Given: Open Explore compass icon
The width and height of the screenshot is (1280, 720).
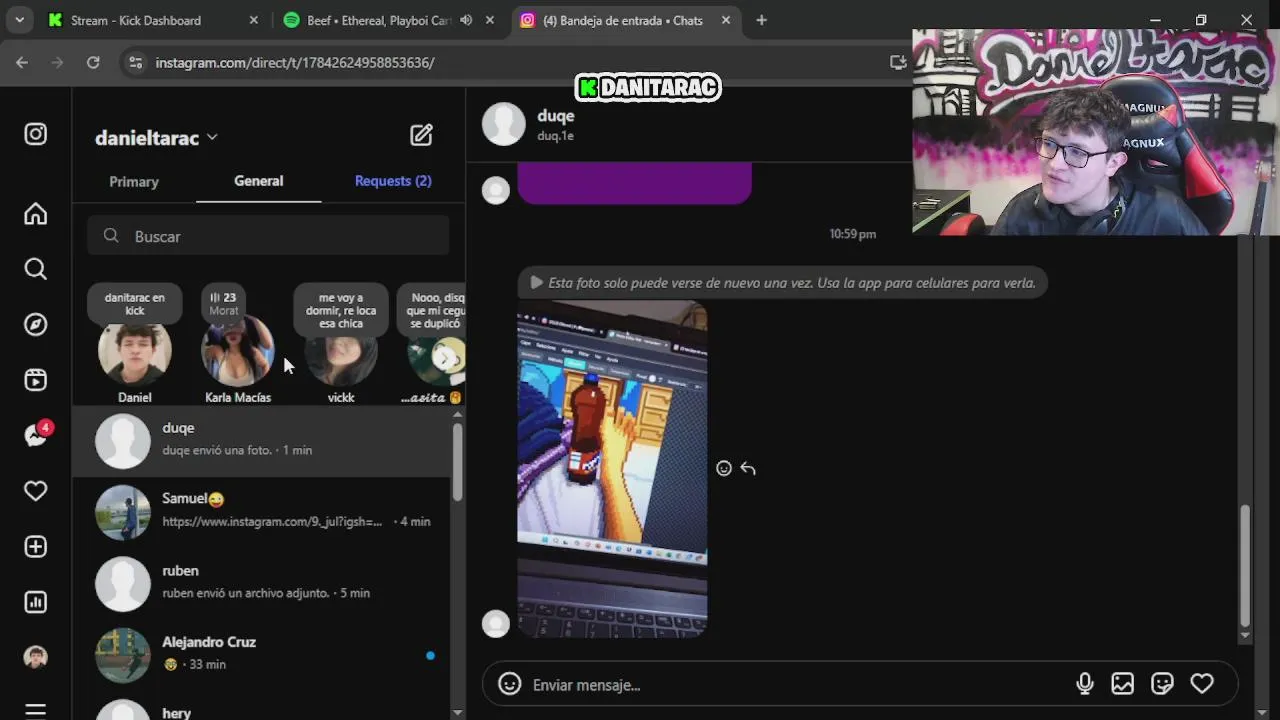Looking at the screenshot, I should (x=36, y=325).
